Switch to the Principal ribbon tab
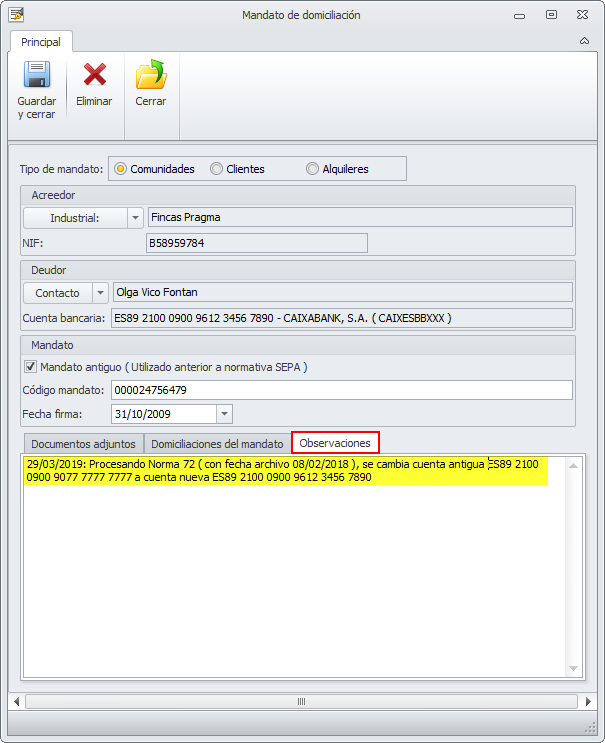The width and height of the screenshot is (605, 743). (x=41, y=42)
